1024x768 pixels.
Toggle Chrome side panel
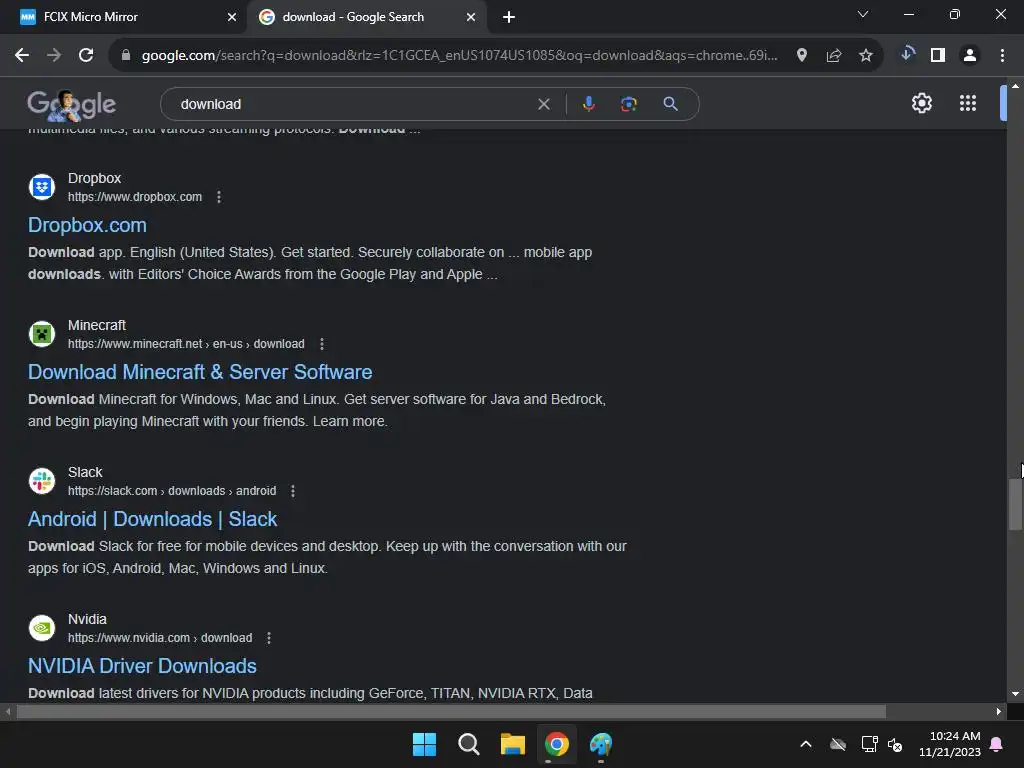(x=938, y=56)
